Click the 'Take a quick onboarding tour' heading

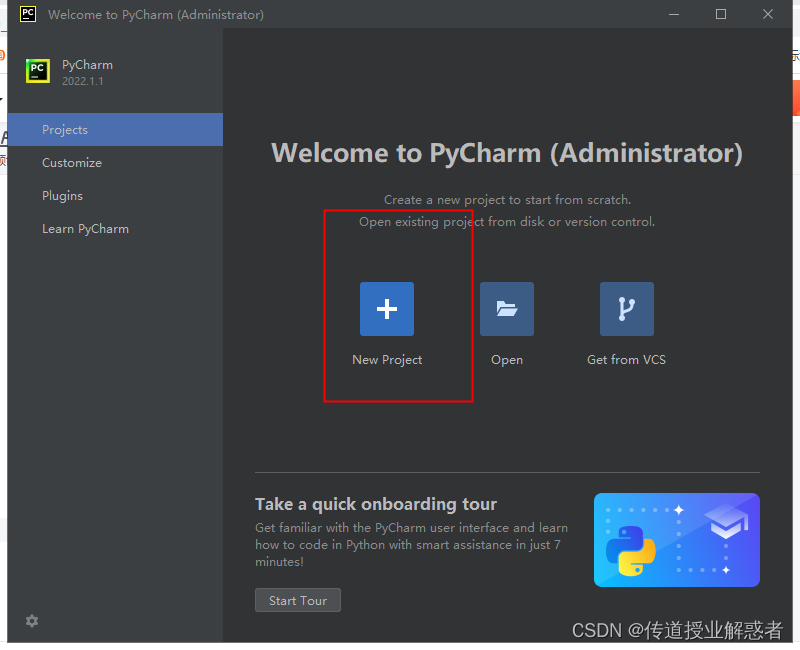[376, 504]
